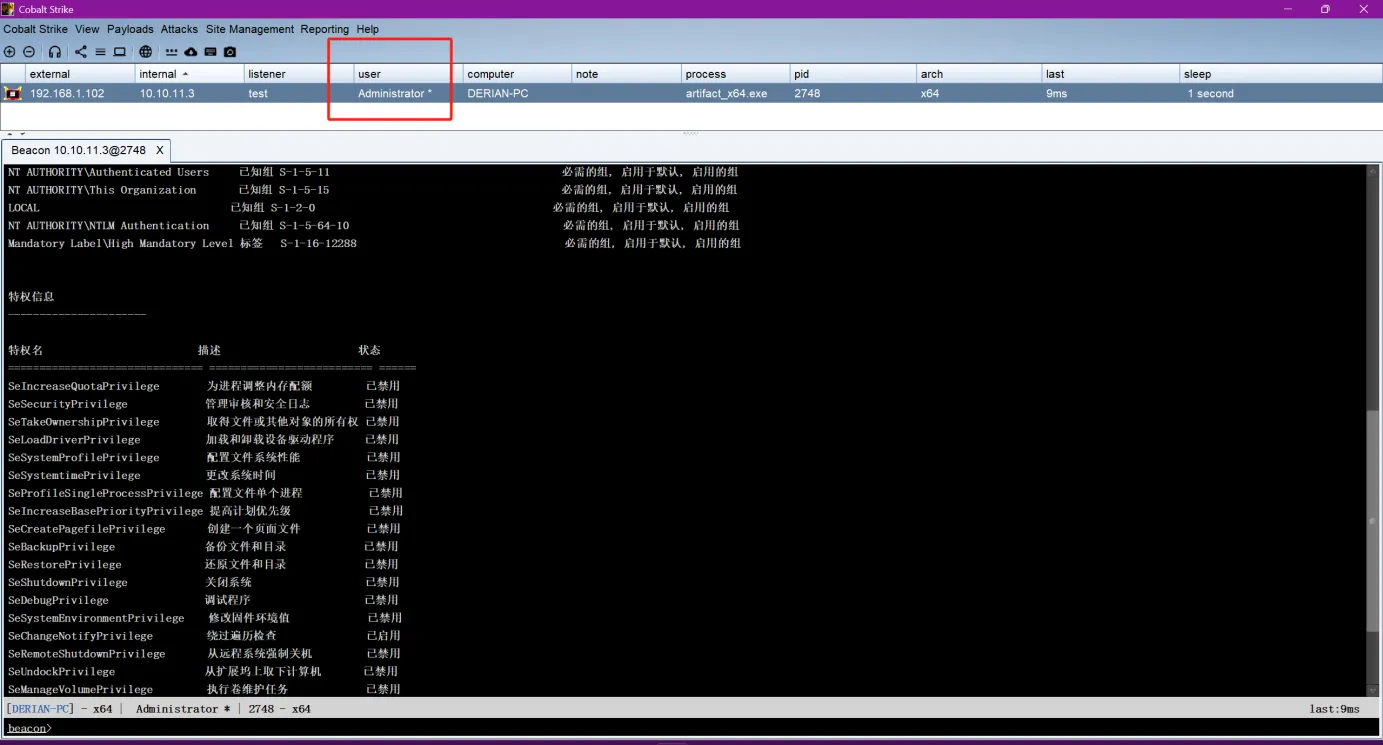Sort sessions by last column header

1111,74
